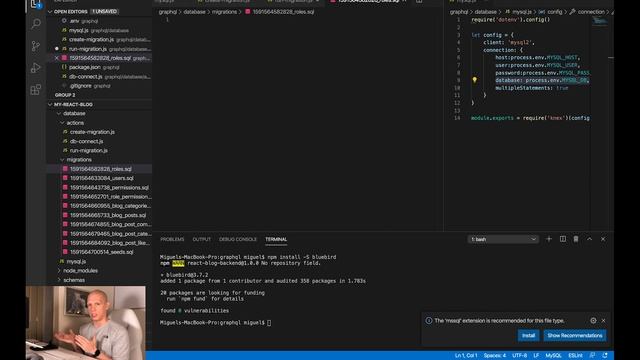Click migrations in roles.sql breadcrumb
Image resolution: width=640 pixels, height=360 pixels.
224,12
